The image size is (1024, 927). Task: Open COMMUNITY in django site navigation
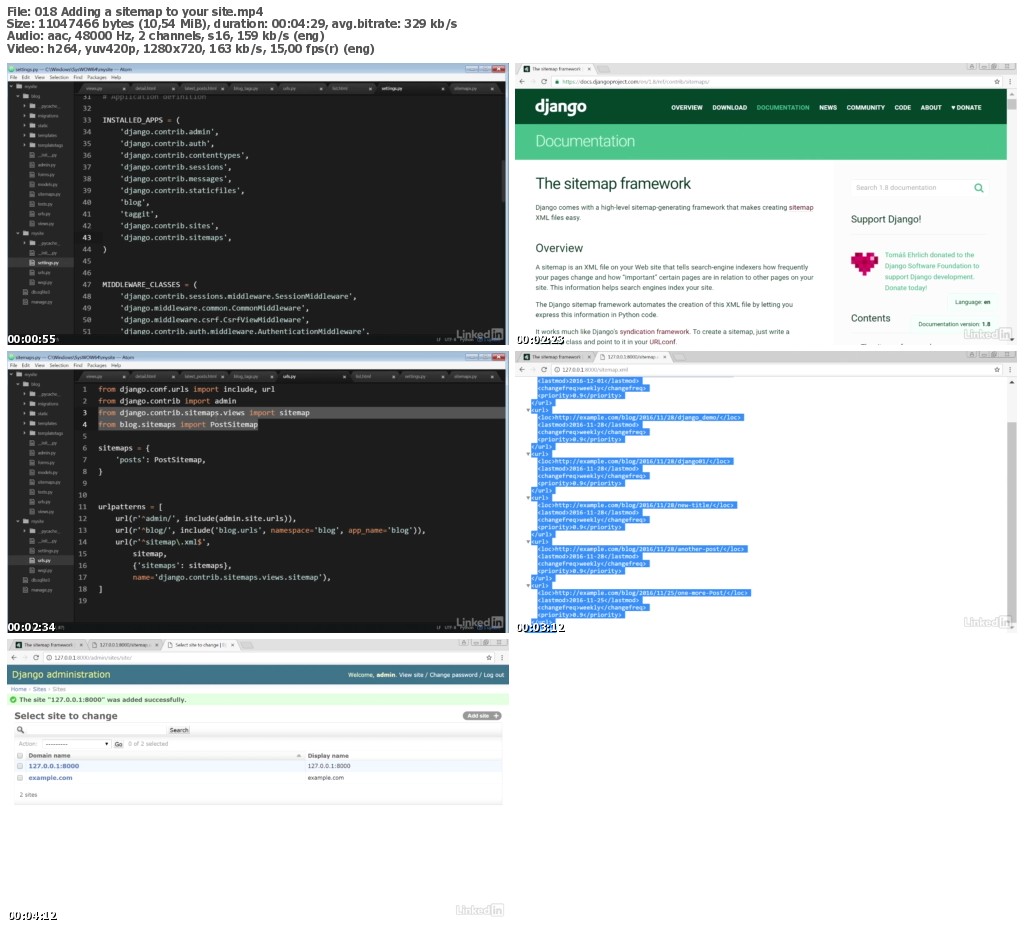click(x=865, y=108)
